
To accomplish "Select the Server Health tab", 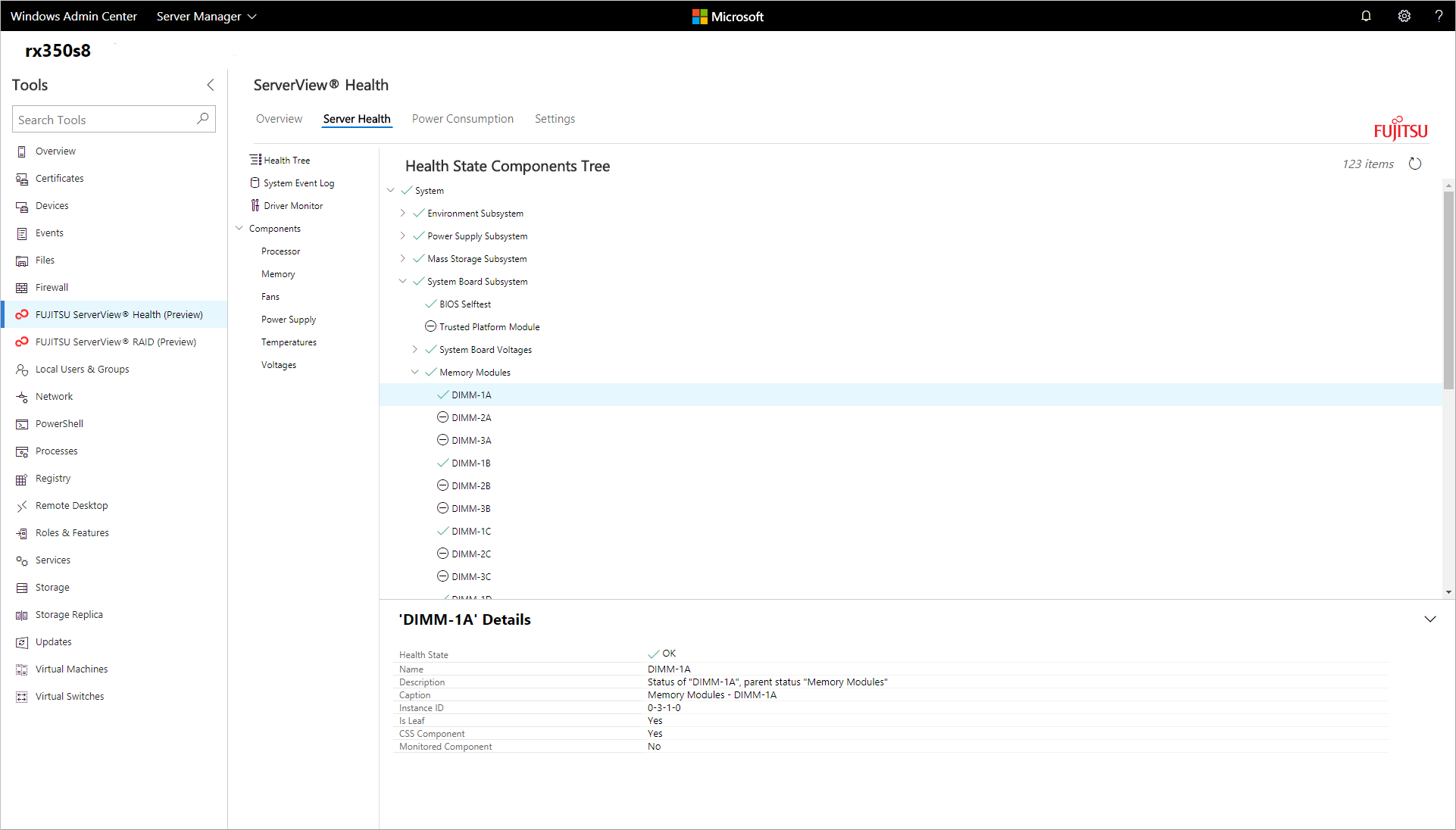I will pyautogui.click(x=357, y=118).
